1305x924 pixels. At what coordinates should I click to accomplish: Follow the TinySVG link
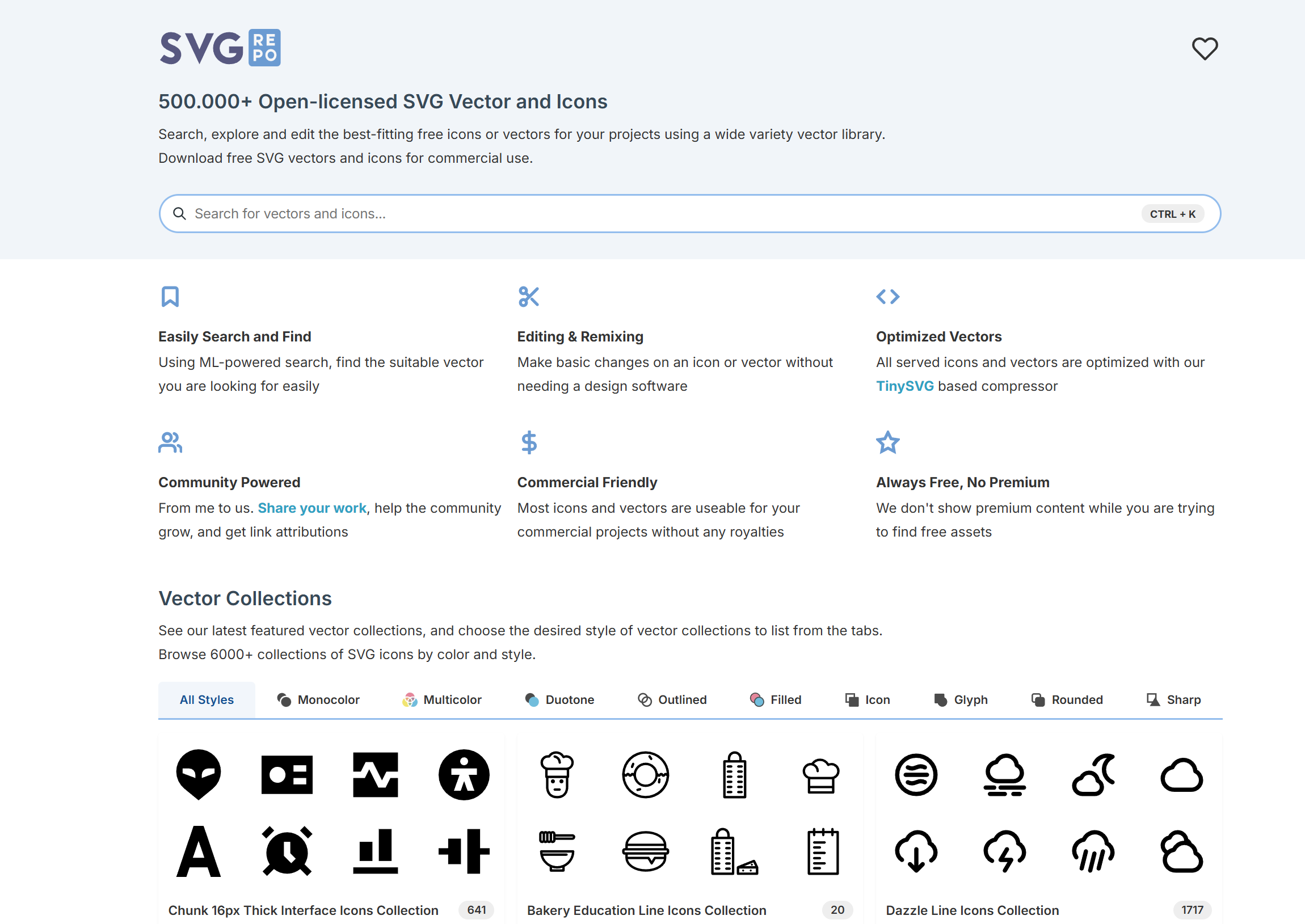(x=904, y=386)
